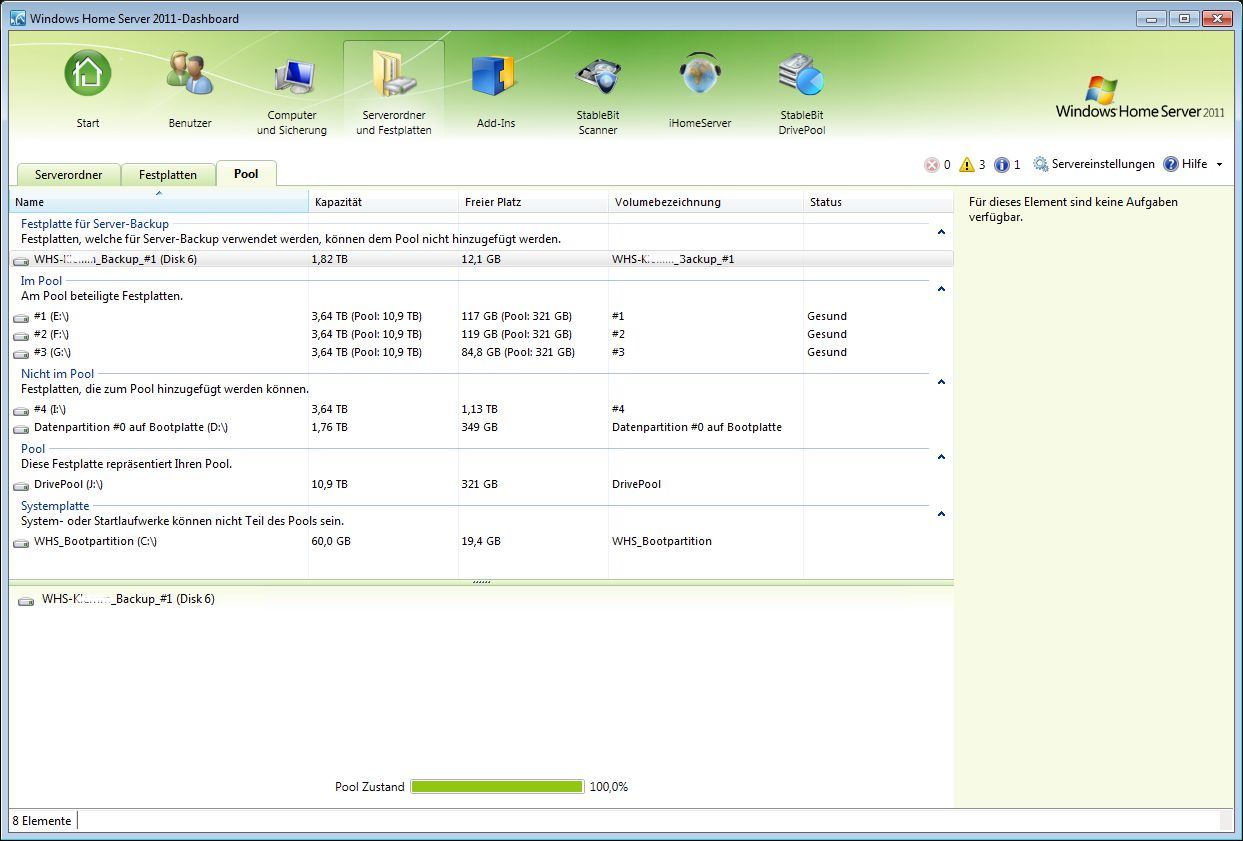Collapse Festplatte für Server-Backup group
The image size is (1243, 841).
tap(941, 232)
